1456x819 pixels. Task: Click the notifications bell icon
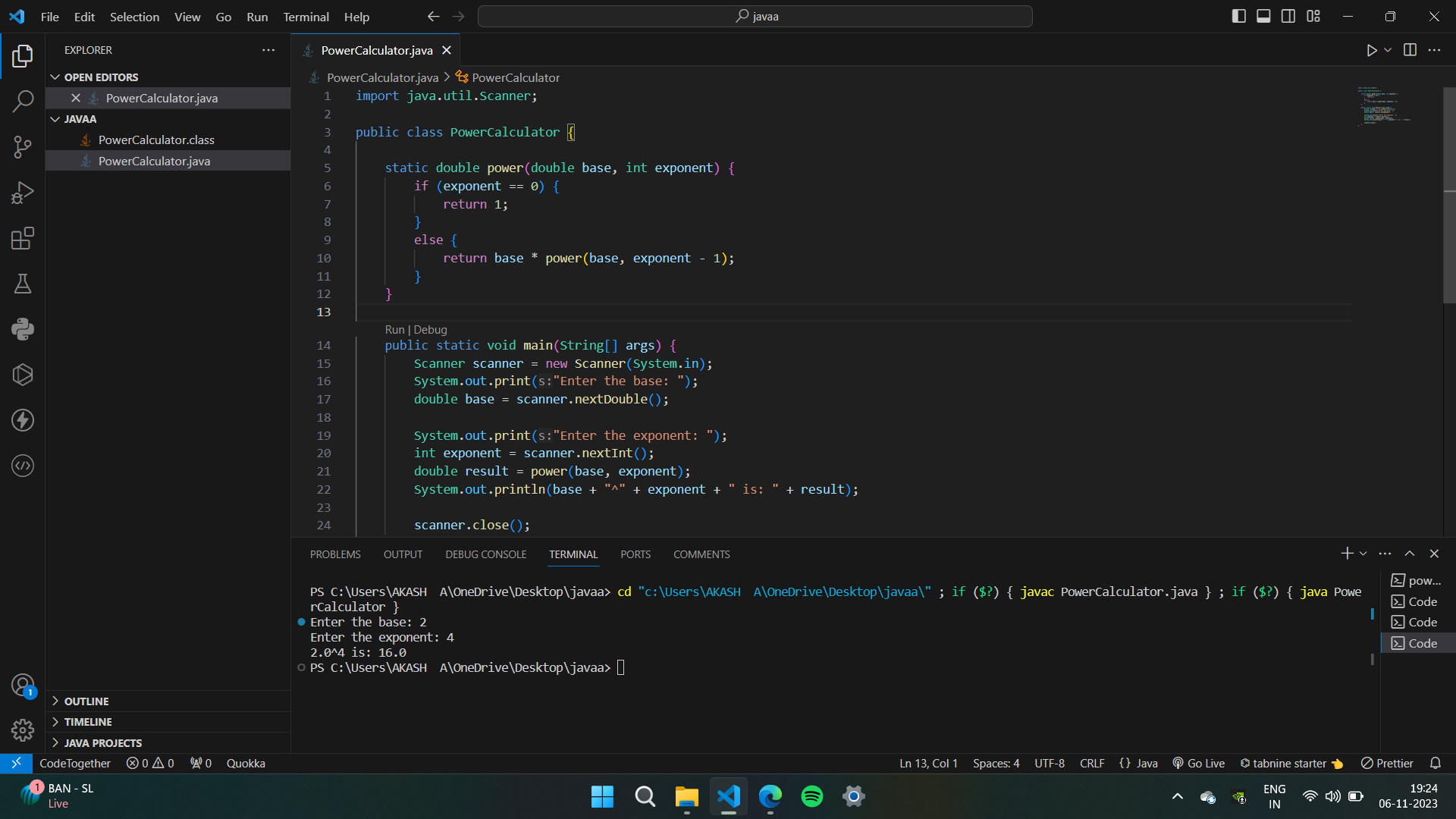pos(1435,764)
